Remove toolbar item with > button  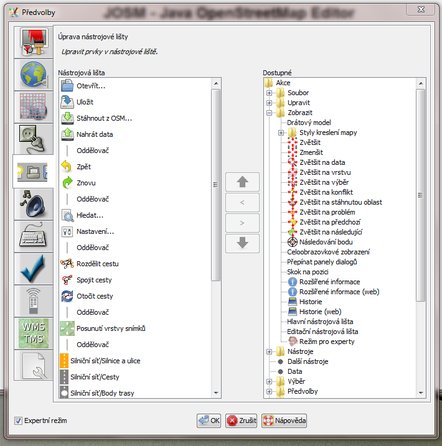point(242,223)
